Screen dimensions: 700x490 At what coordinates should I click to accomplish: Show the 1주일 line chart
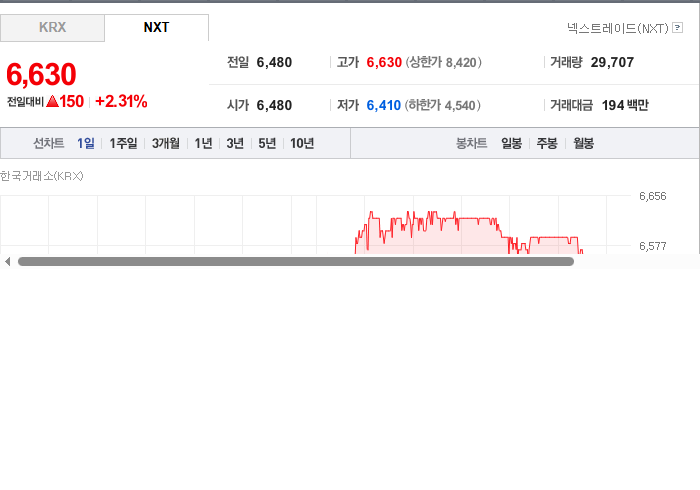[x=123, y=143]
